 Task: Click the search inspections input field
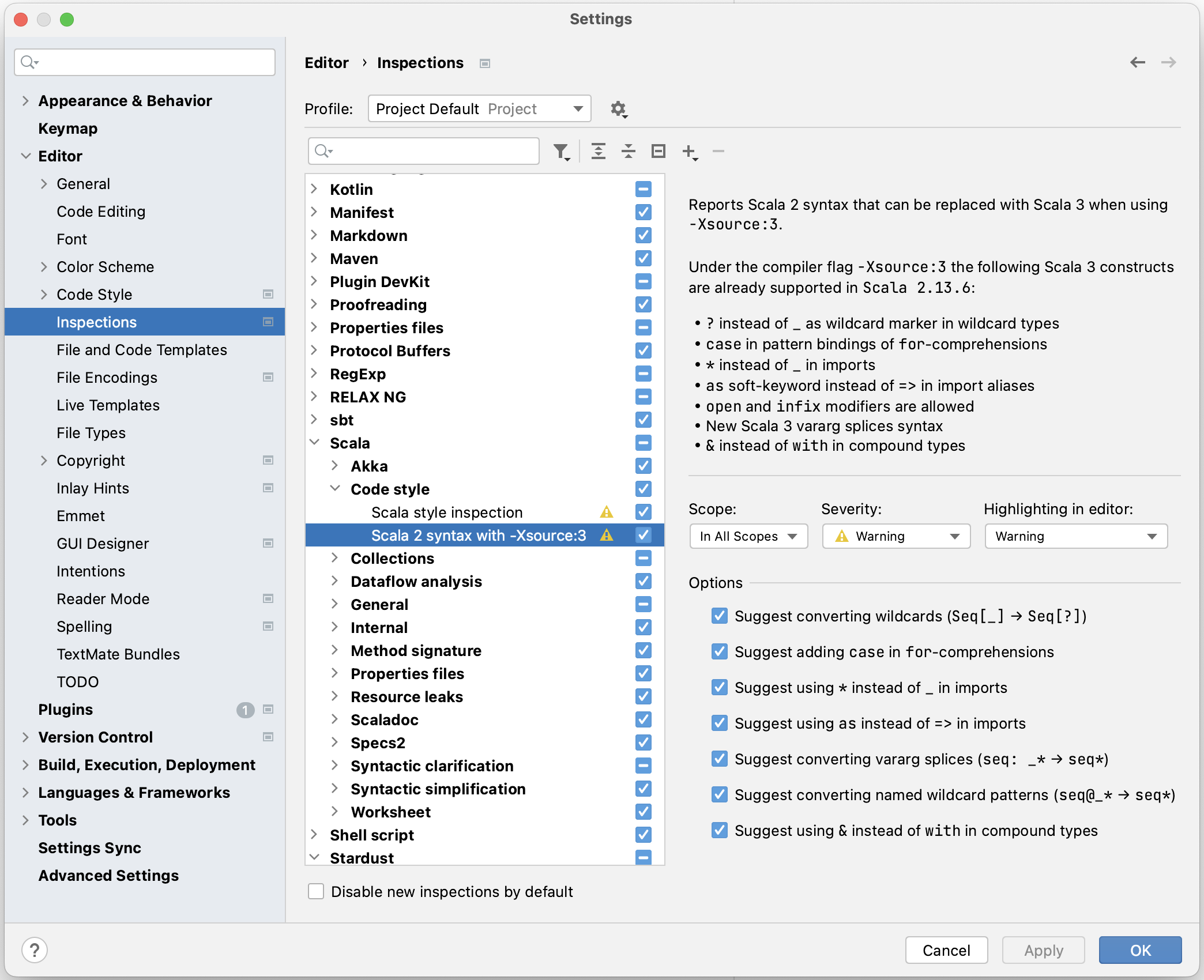click(425, 152)
